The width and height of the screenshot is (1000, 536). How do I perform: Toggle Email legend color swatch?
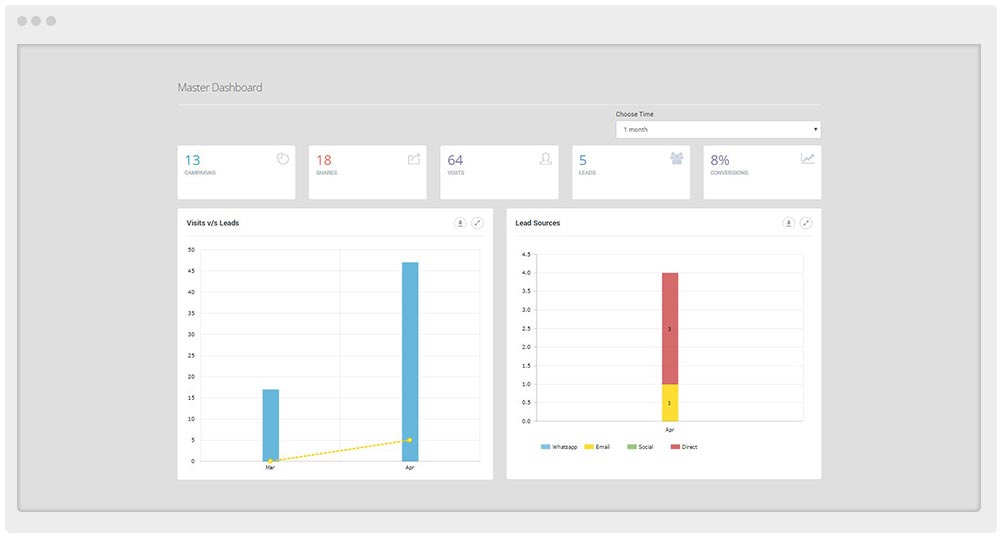tap(589, 447)
